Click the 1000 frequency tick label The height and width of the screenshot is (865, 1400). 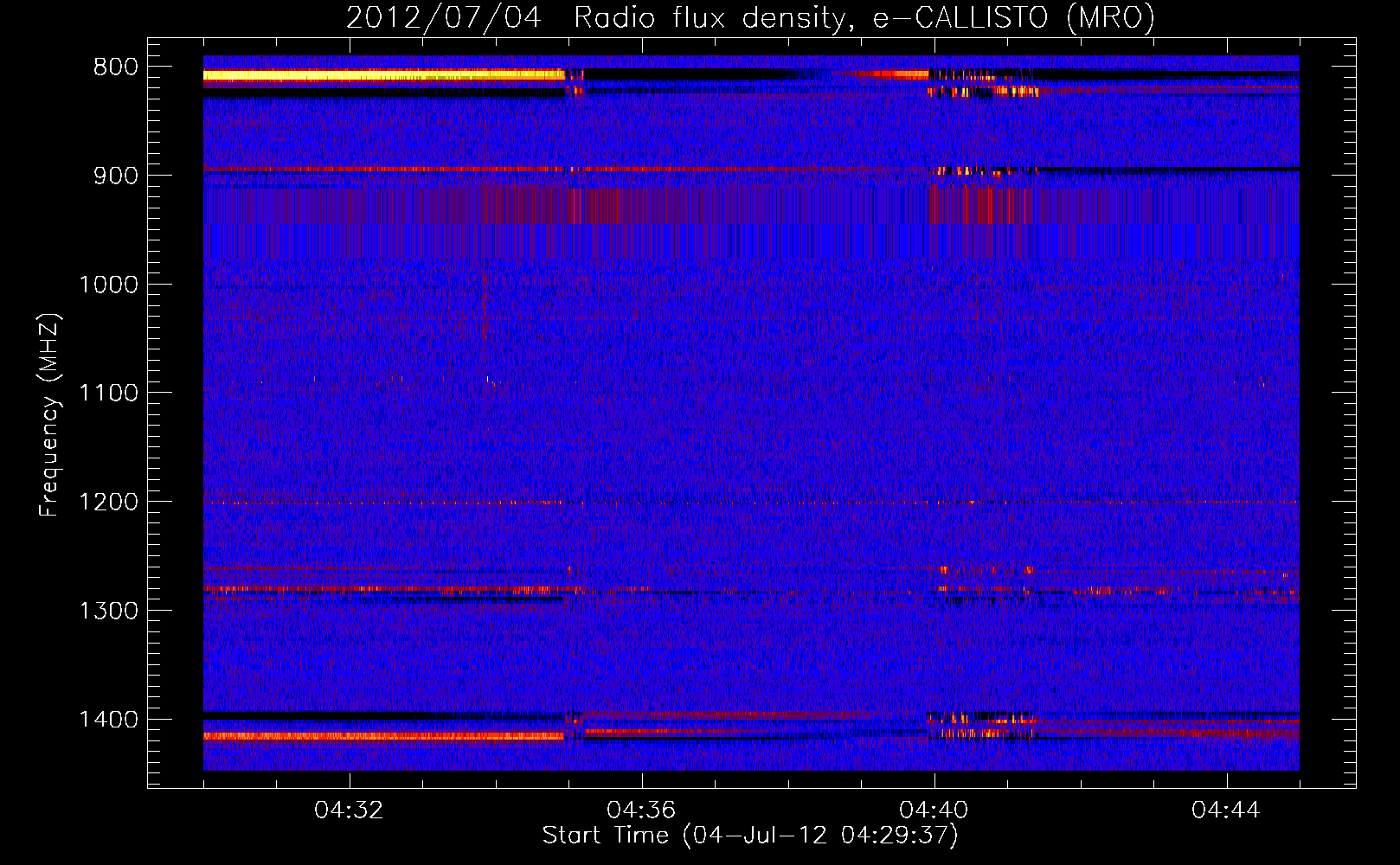108,285
